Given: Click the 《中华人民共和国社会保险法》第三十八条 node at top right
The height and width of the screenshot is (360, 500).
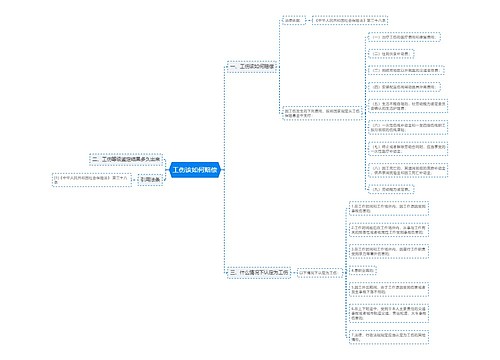Looking at the screenshot, I should pos(350,20).
